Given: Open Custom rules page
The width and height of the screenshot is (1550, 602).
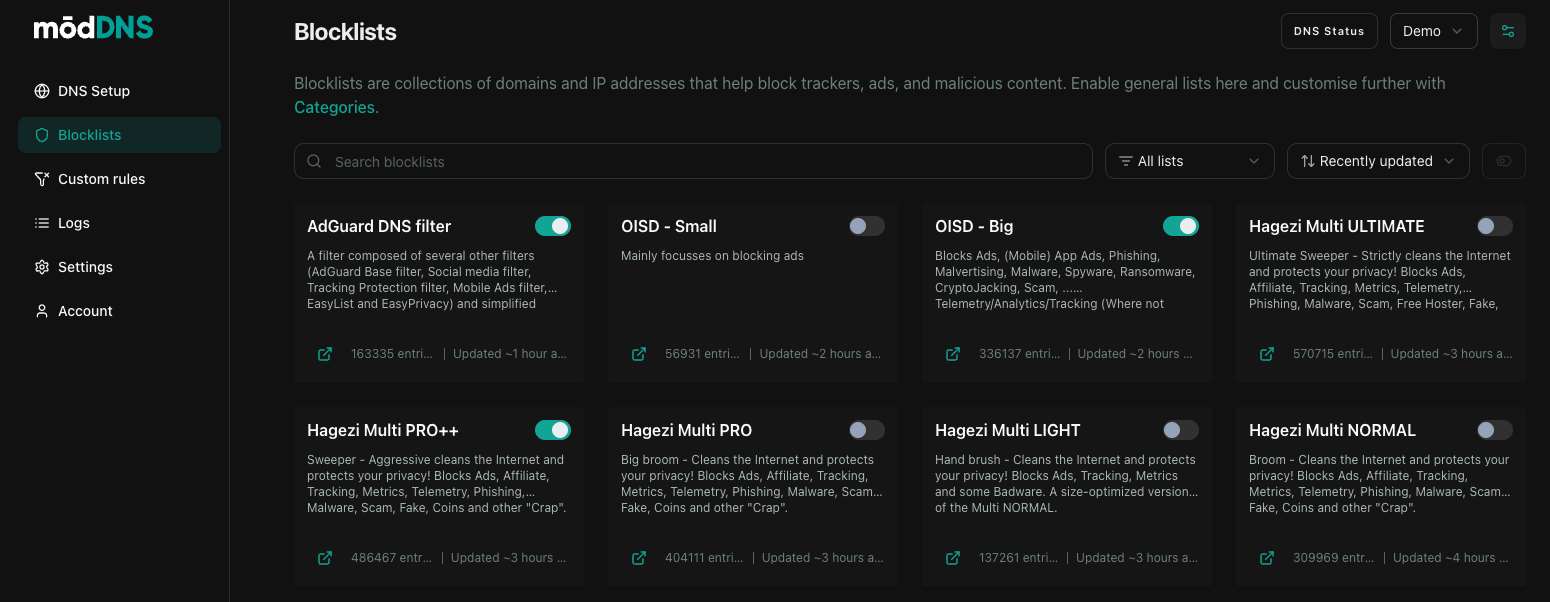Looking at the screenshot, I should 119,179.
